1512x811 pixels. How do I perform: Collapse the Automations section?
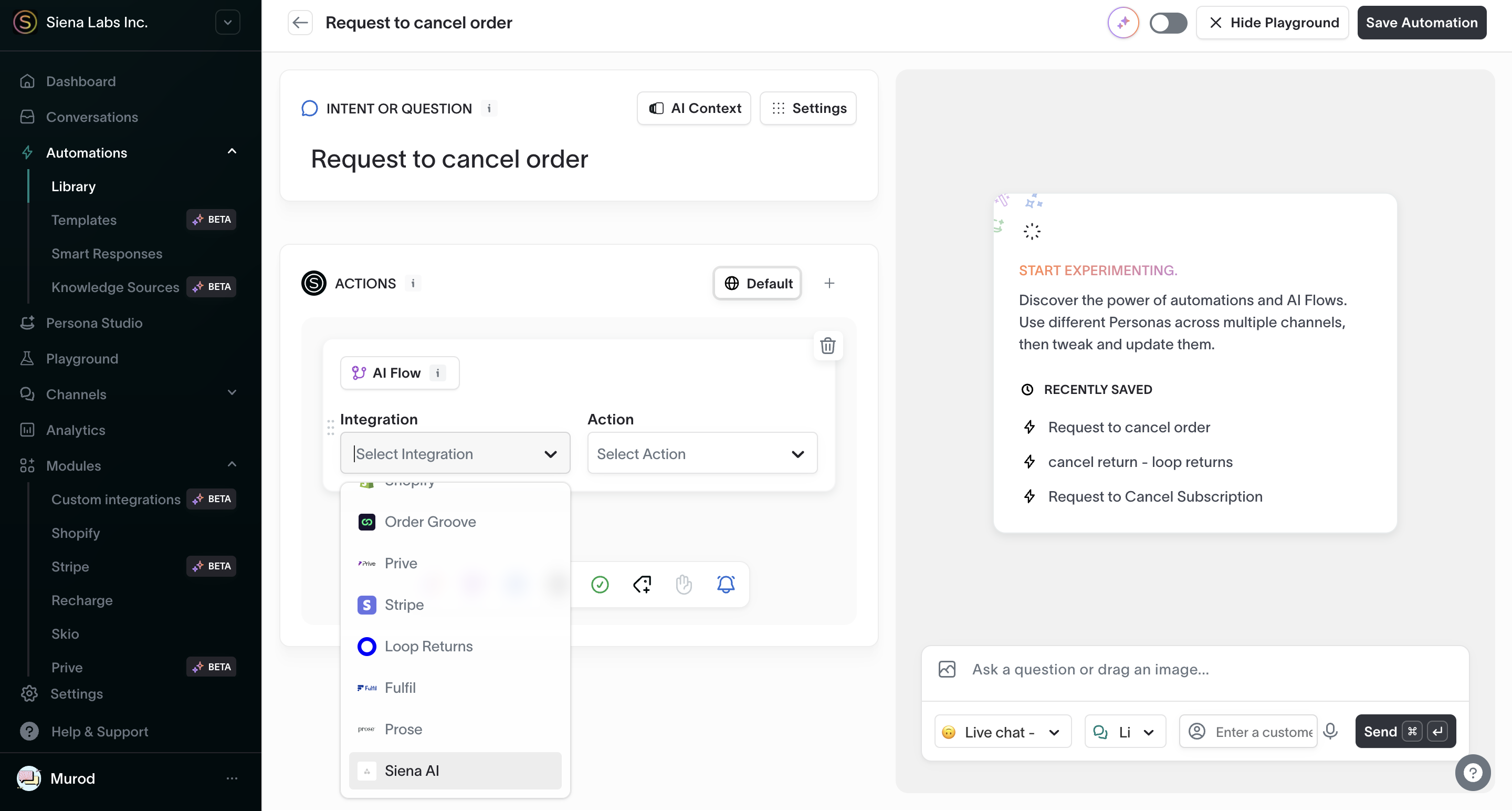tap(232, 152)
